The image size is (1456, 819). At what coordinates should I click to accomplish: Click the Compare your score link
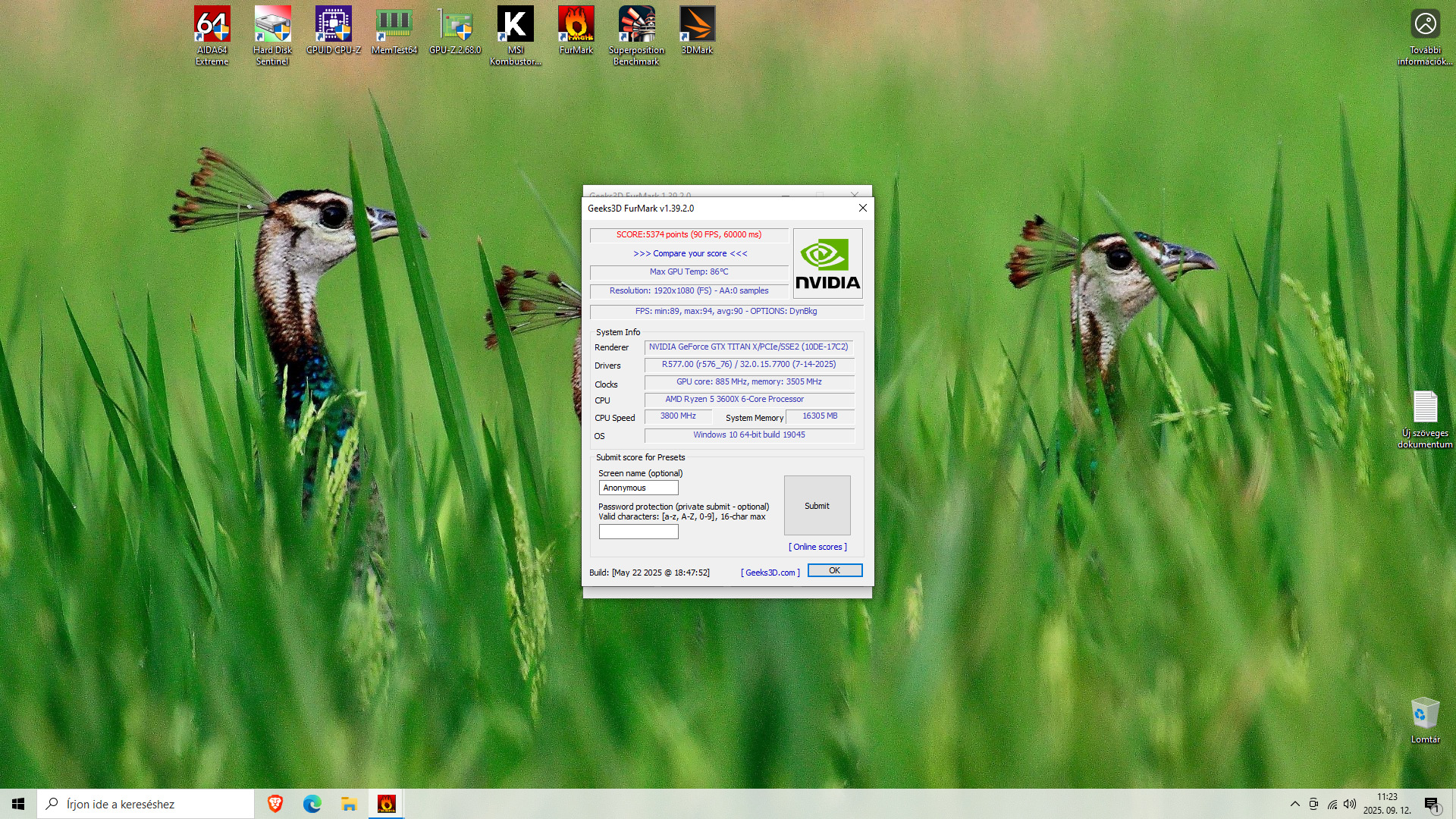(x=690, y=253)
